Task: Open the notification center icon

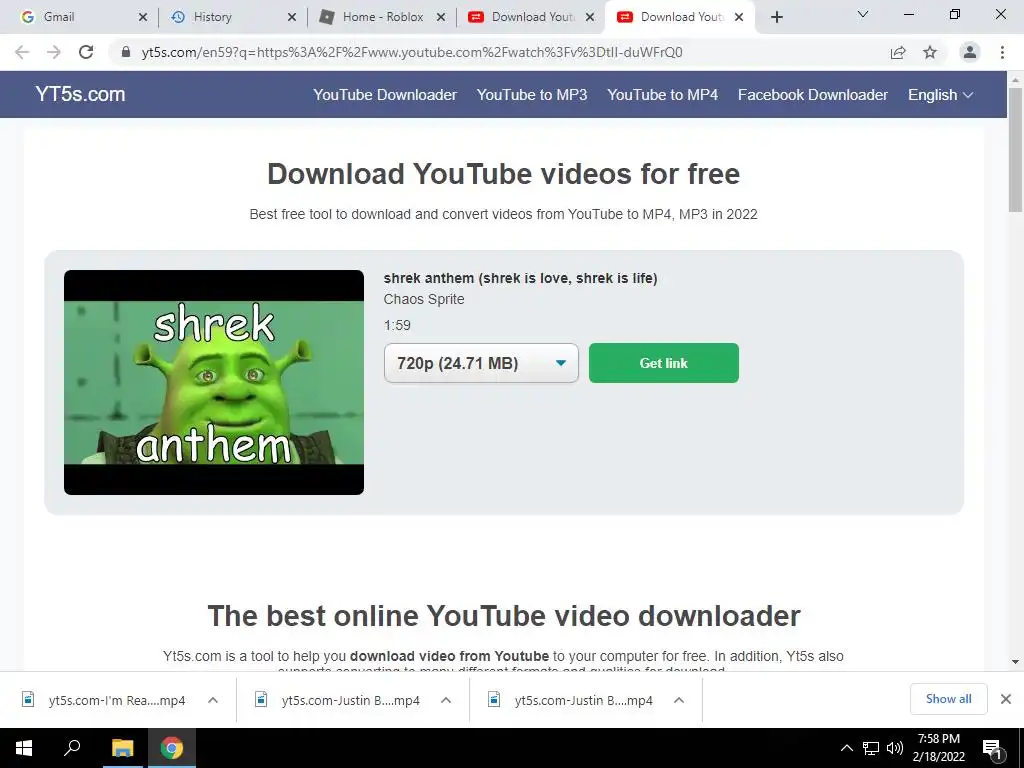Action: click(x=993, y=749)
